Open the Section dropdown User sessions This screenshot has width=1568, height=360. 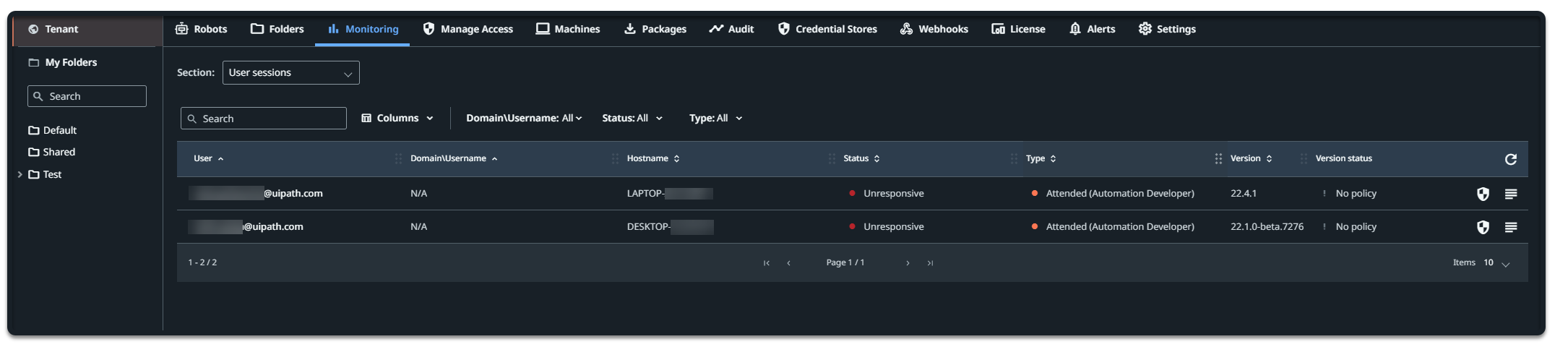(290, 72)
